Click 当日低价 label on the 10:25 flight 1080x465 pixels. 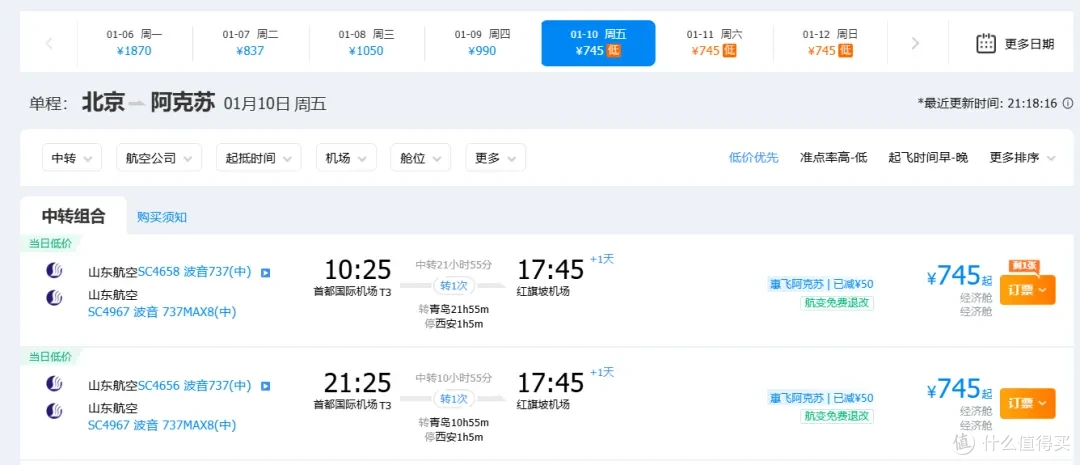(50, 242)
